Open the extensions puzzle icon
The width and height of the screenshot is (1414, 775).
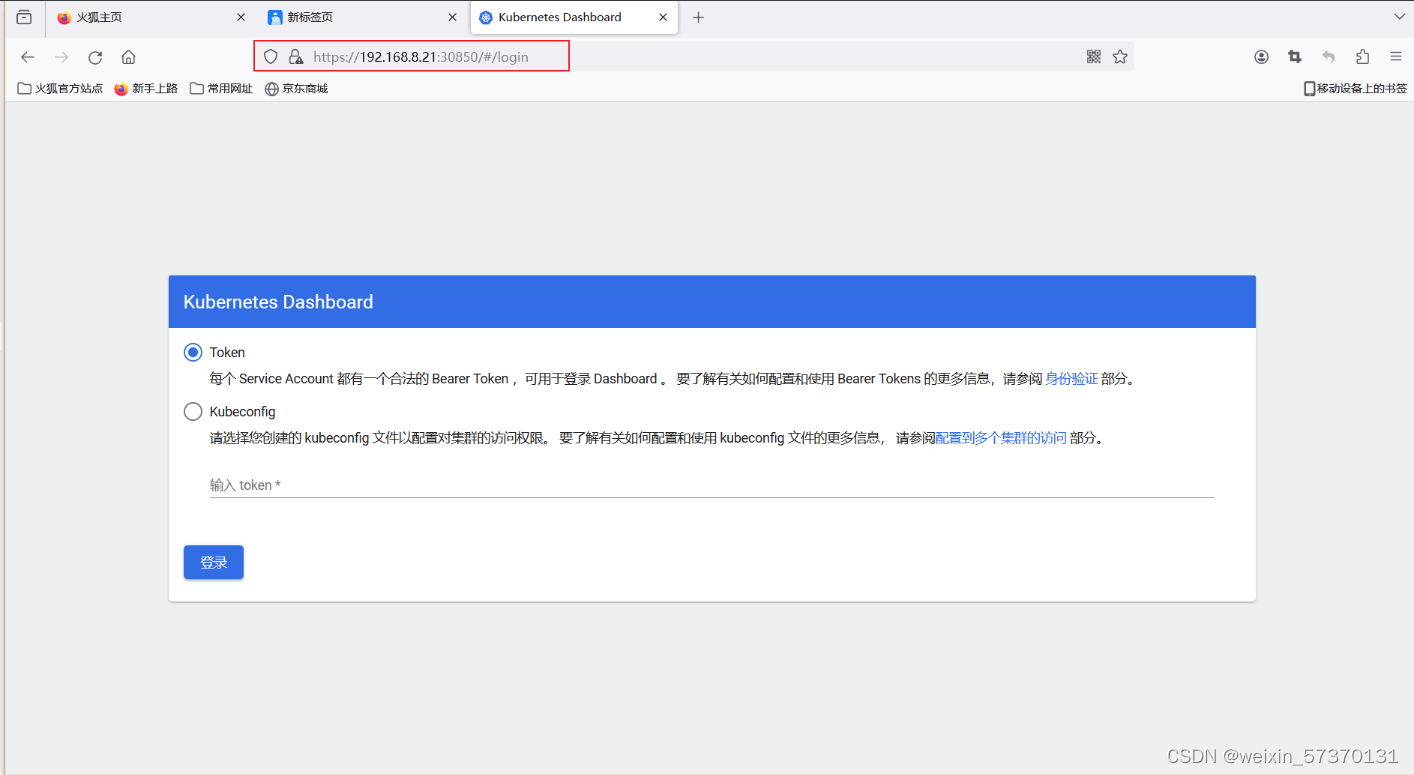[1362, 57]
